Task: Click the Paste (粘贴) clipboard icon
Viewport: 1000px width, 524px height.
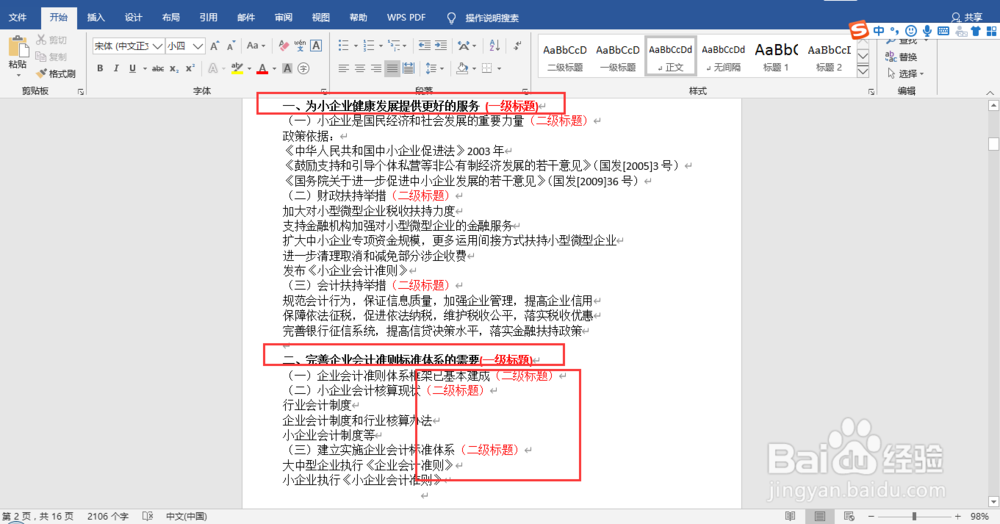Action: [18, 48]
